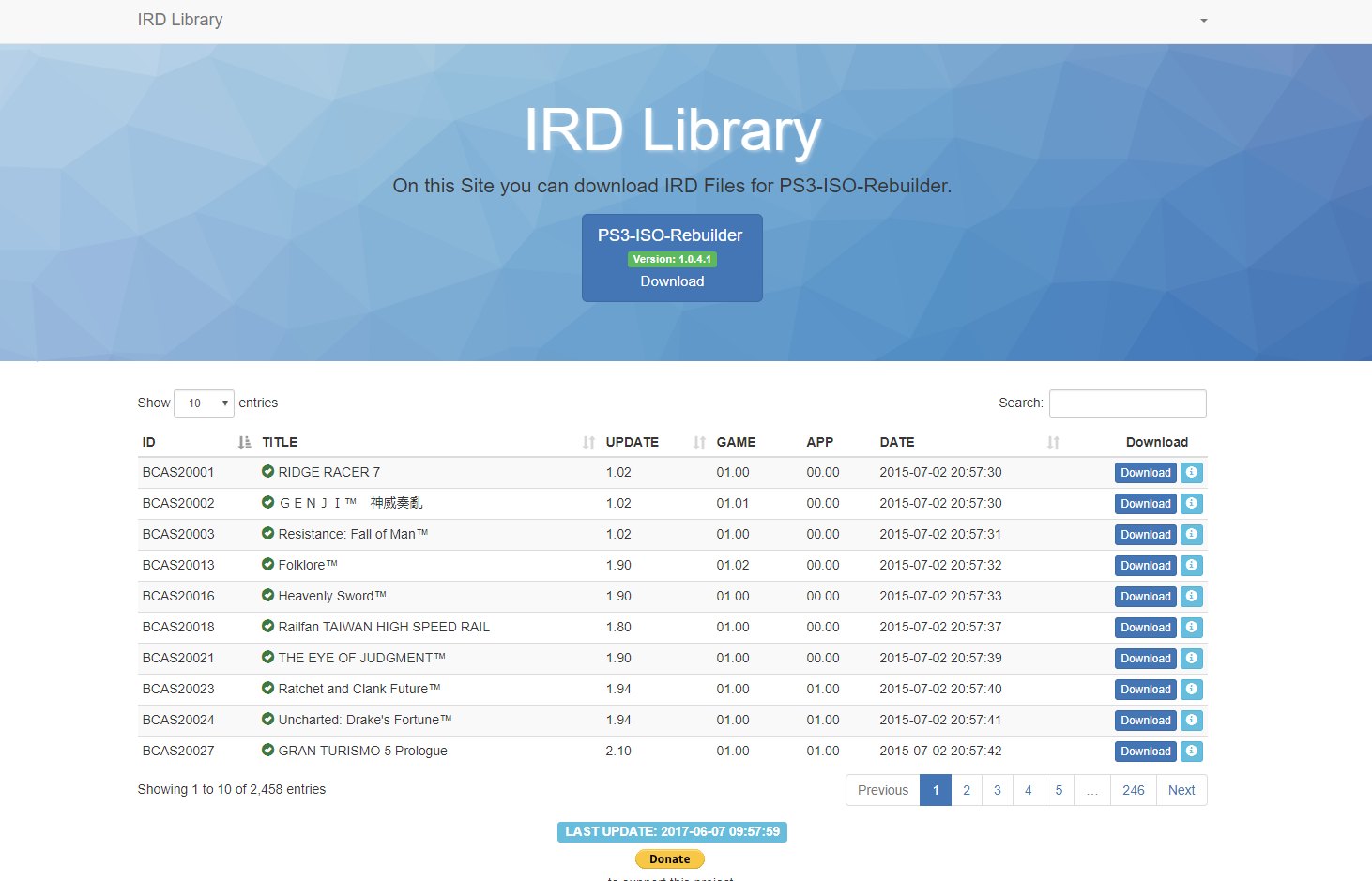Download GRAN TURISMO 5 Prologue IRD

(1146, 752)
